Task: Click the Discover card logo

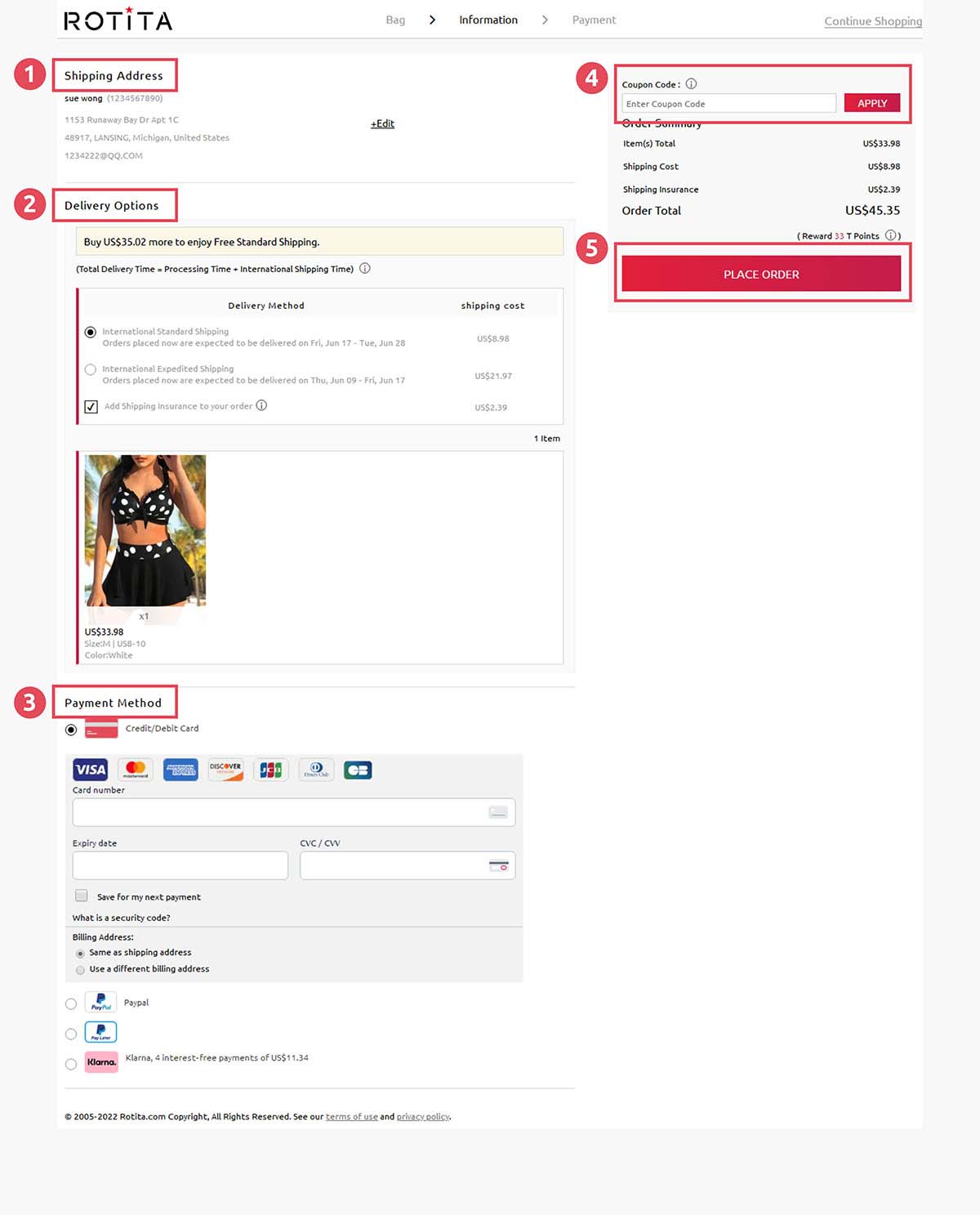Action: coord(225,770)
